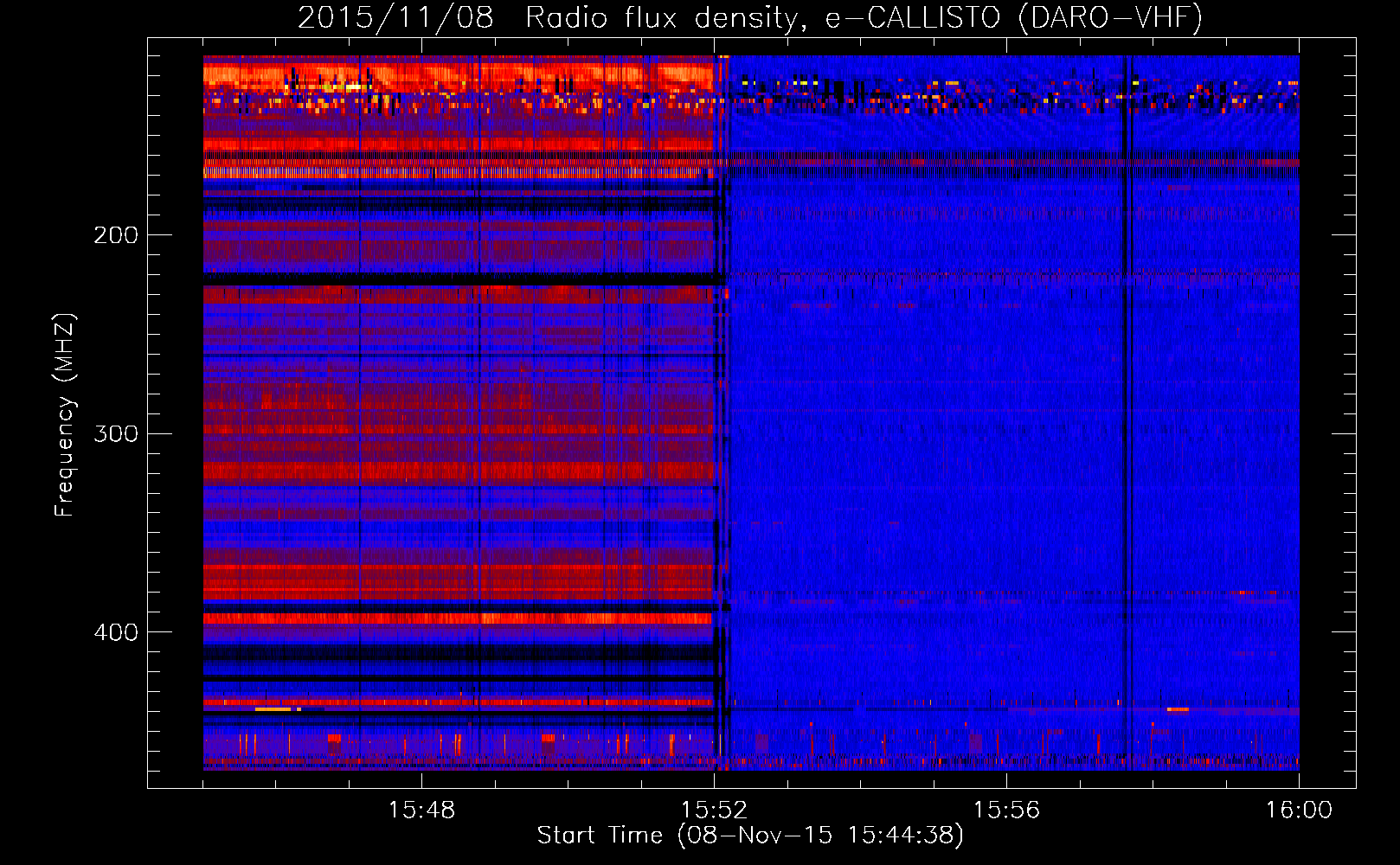Click the 300 MHz frequency tick label

(x=115, y=433)
